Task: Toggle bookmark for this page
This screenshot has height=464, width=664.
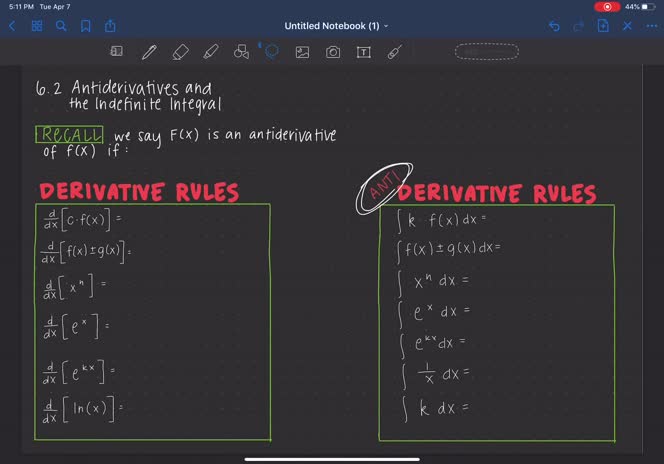Action: click(85, 26)
